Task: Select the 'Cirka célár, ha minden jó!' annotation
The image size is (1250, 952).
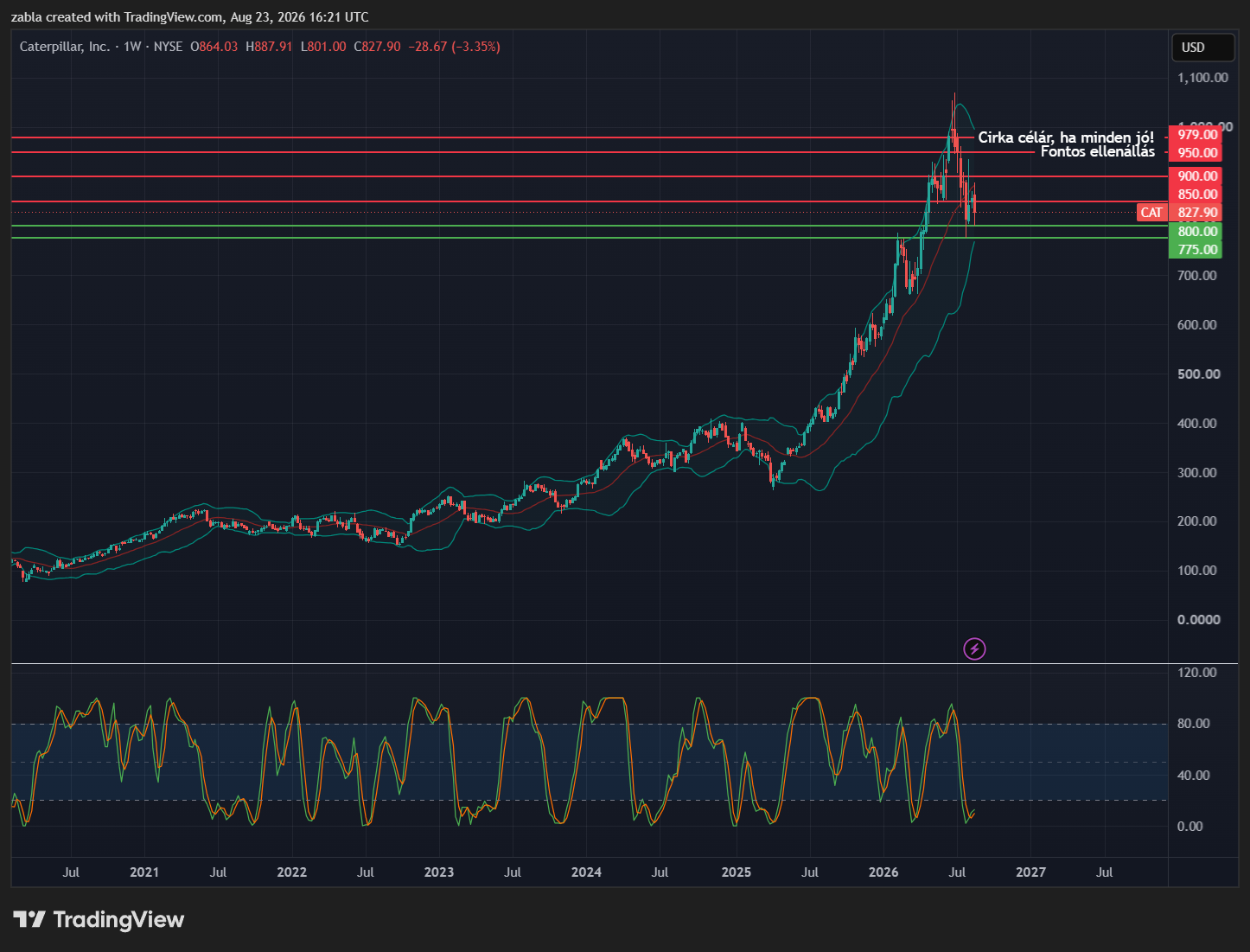Action: pos(1066,137)
